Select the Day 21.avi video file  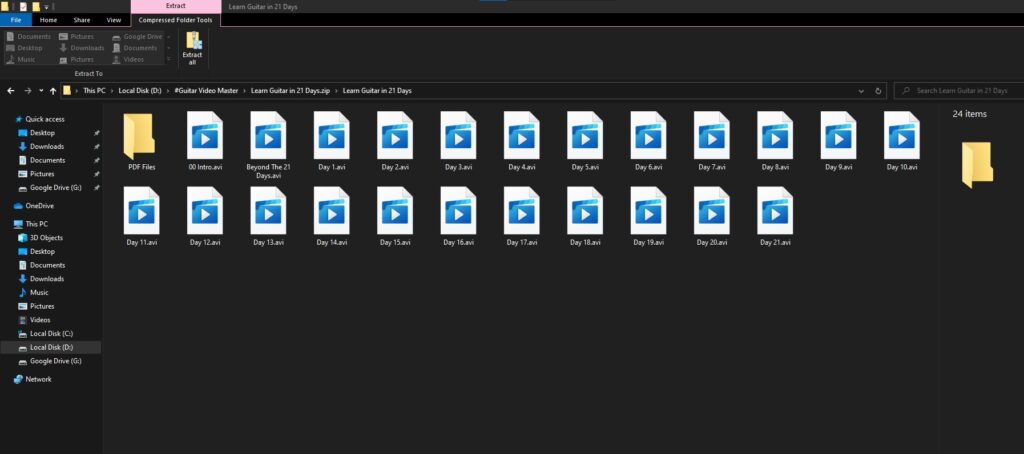coord(775,213)
